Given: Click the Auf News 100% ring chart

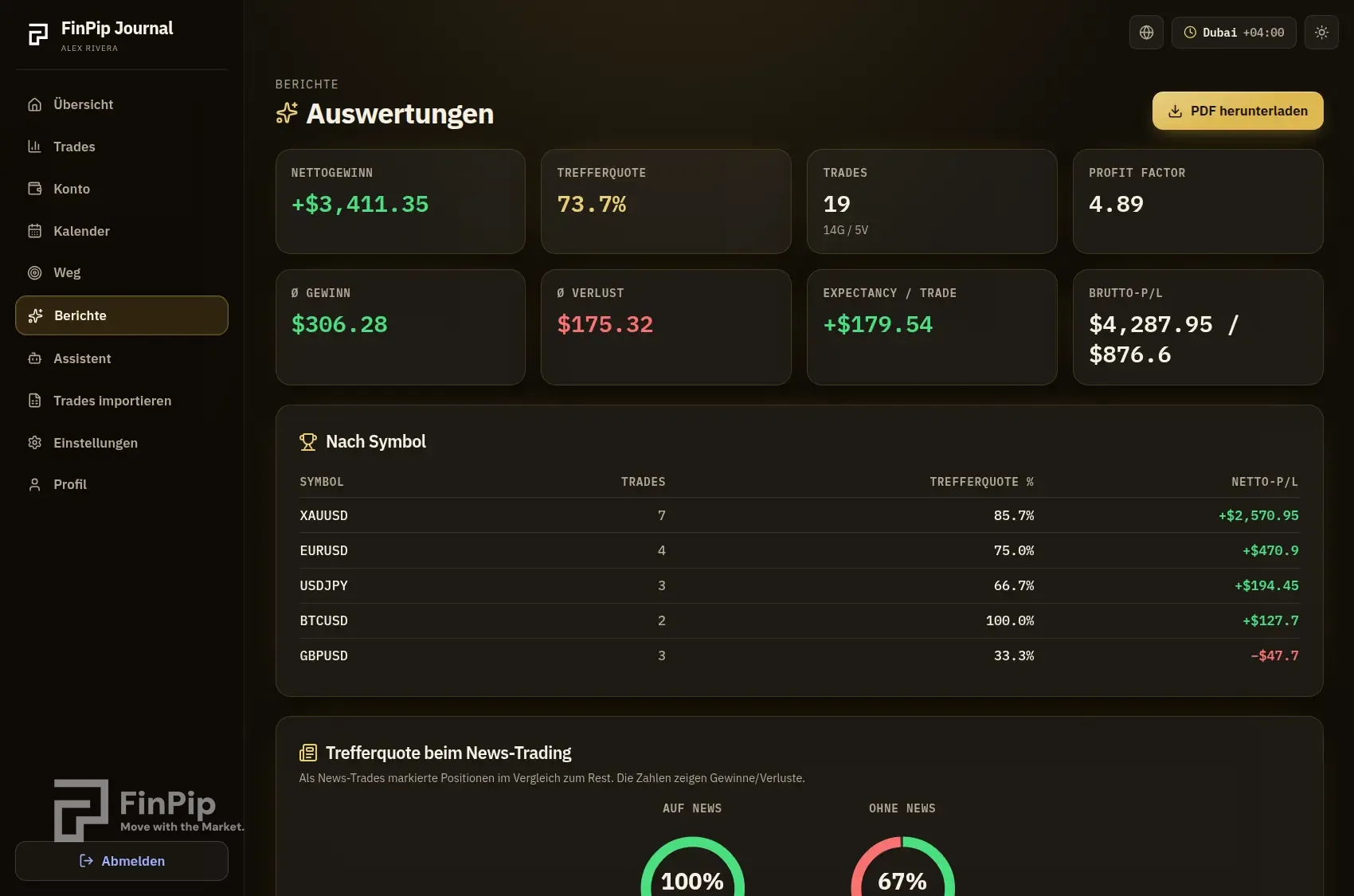Looking at the screenshot, I should 692,867.
